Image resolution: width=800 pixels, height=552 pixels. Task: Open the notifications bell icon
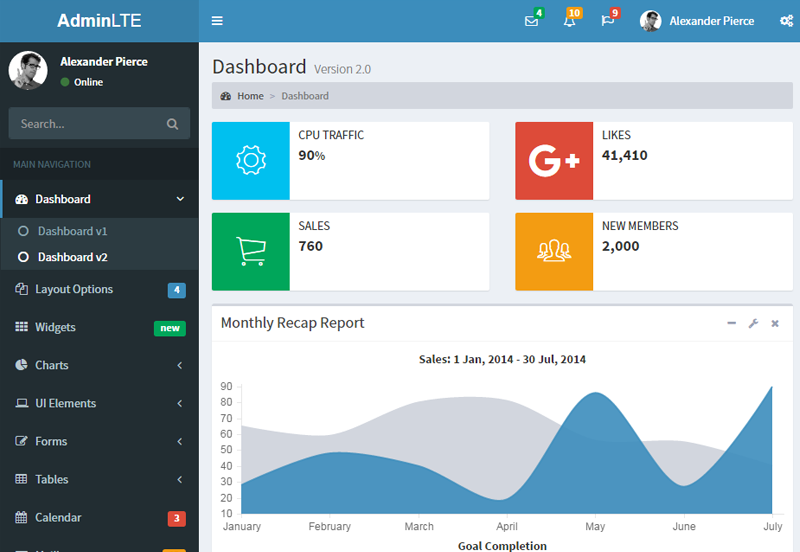coord(569,21)
